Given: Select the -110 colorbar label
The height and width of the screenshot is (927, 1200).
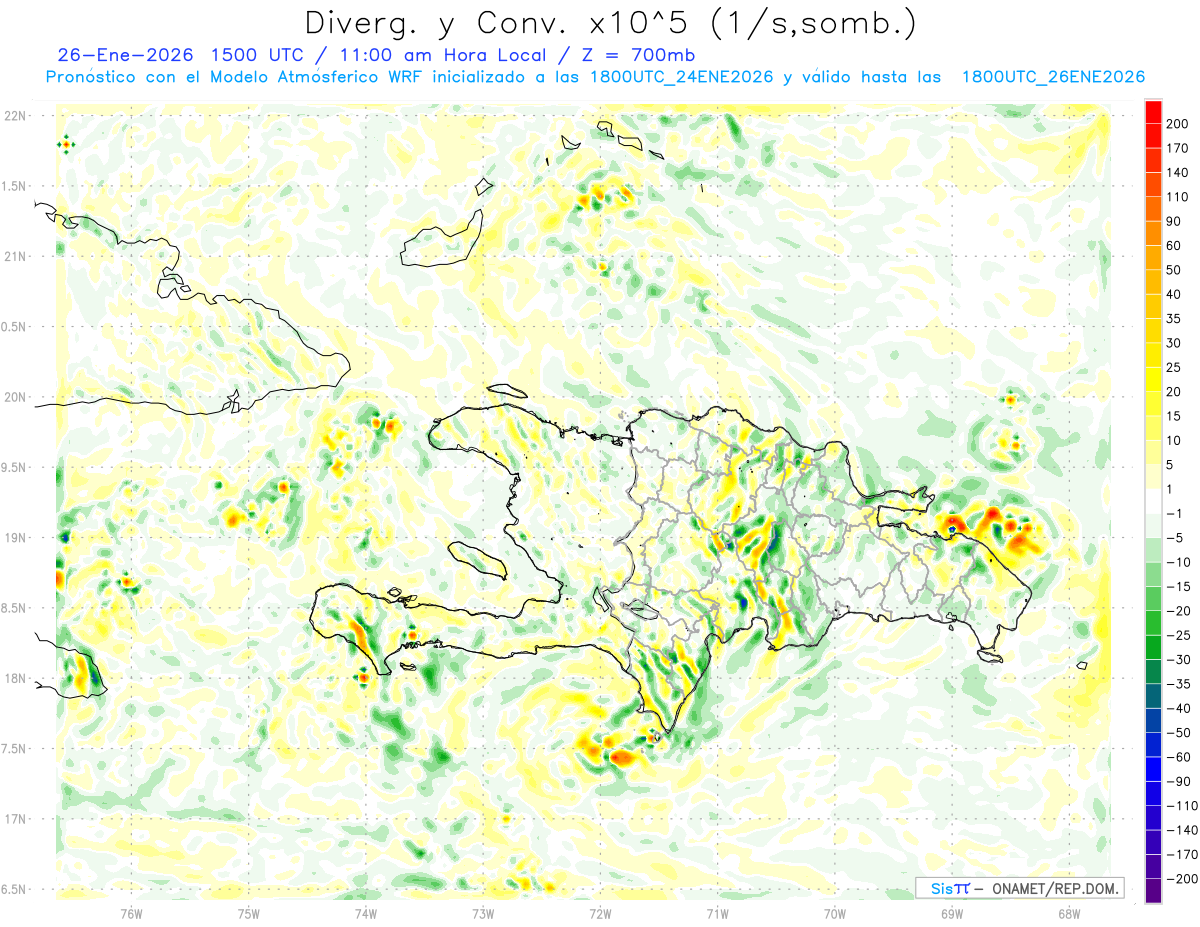Looking at the screenshot, I should click(1181, 805).
